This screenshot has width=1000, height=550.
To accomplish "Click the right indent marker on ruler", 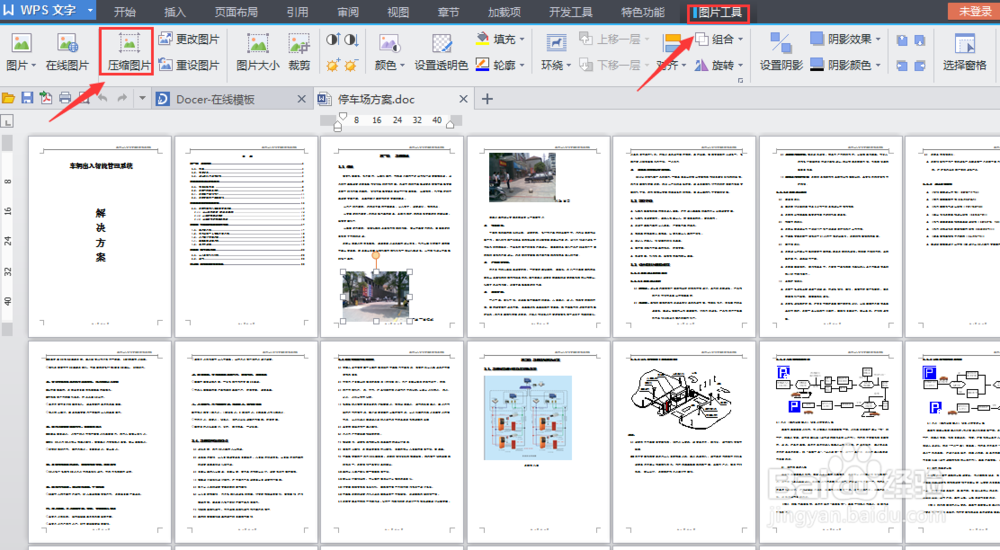I will (x=451, y=124).
